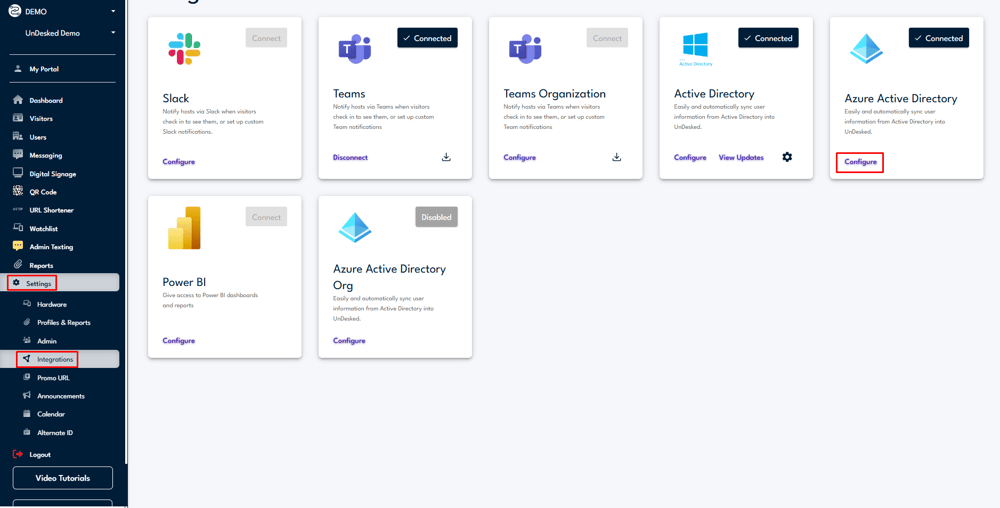Viewport: 1000px width, 508px height.
Task: Click the download icon on Teams card
Action: tap(446, 157)
